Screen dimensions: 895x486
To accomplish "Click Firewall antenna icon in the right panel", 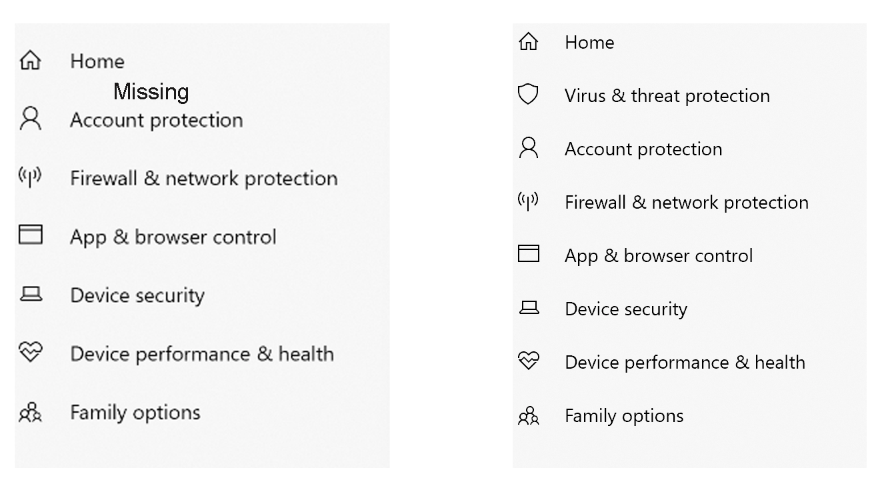I will coord(528,202).
